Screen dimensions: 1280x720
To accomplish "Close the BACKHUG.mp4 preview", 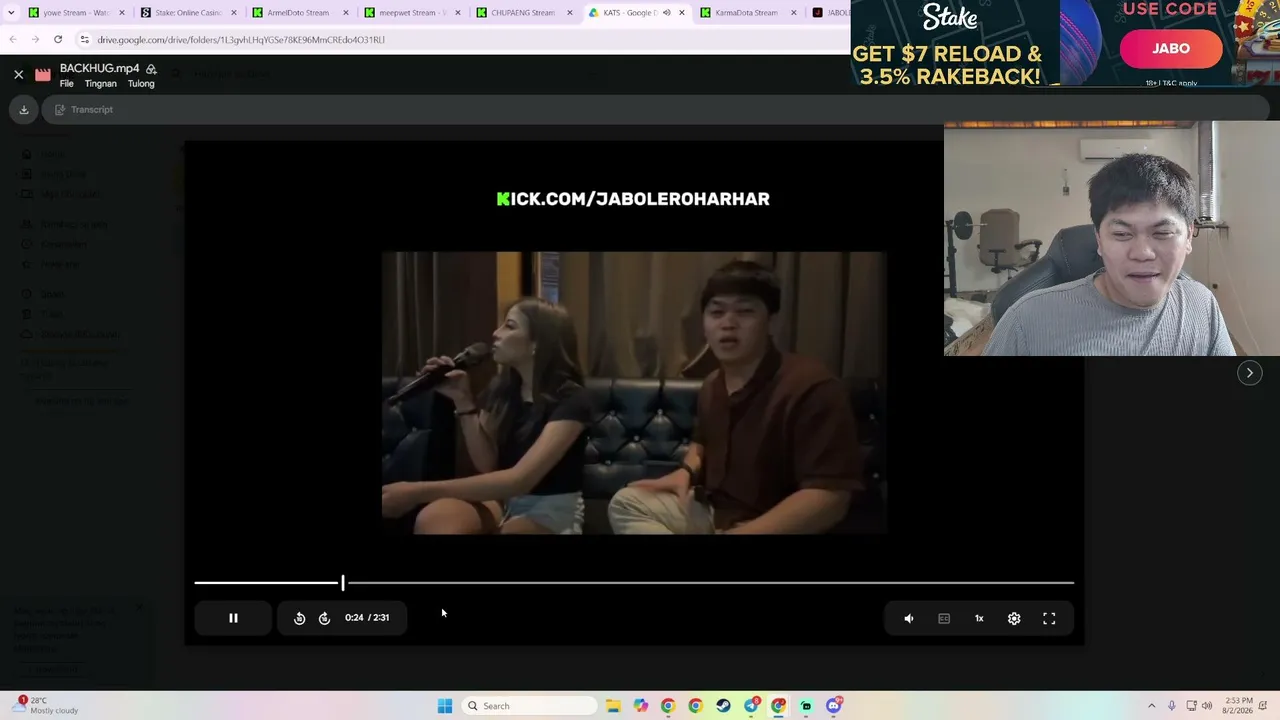I will click(18, 74).
